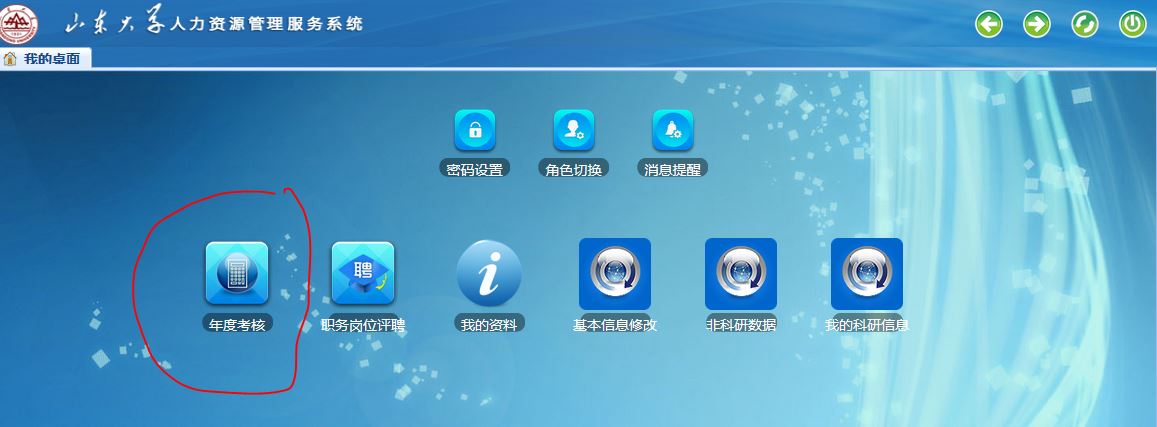The width and height of the screenshot is (1157, 427).
Task: Go forward with the green right arrow
Action: pos(1037,24)
